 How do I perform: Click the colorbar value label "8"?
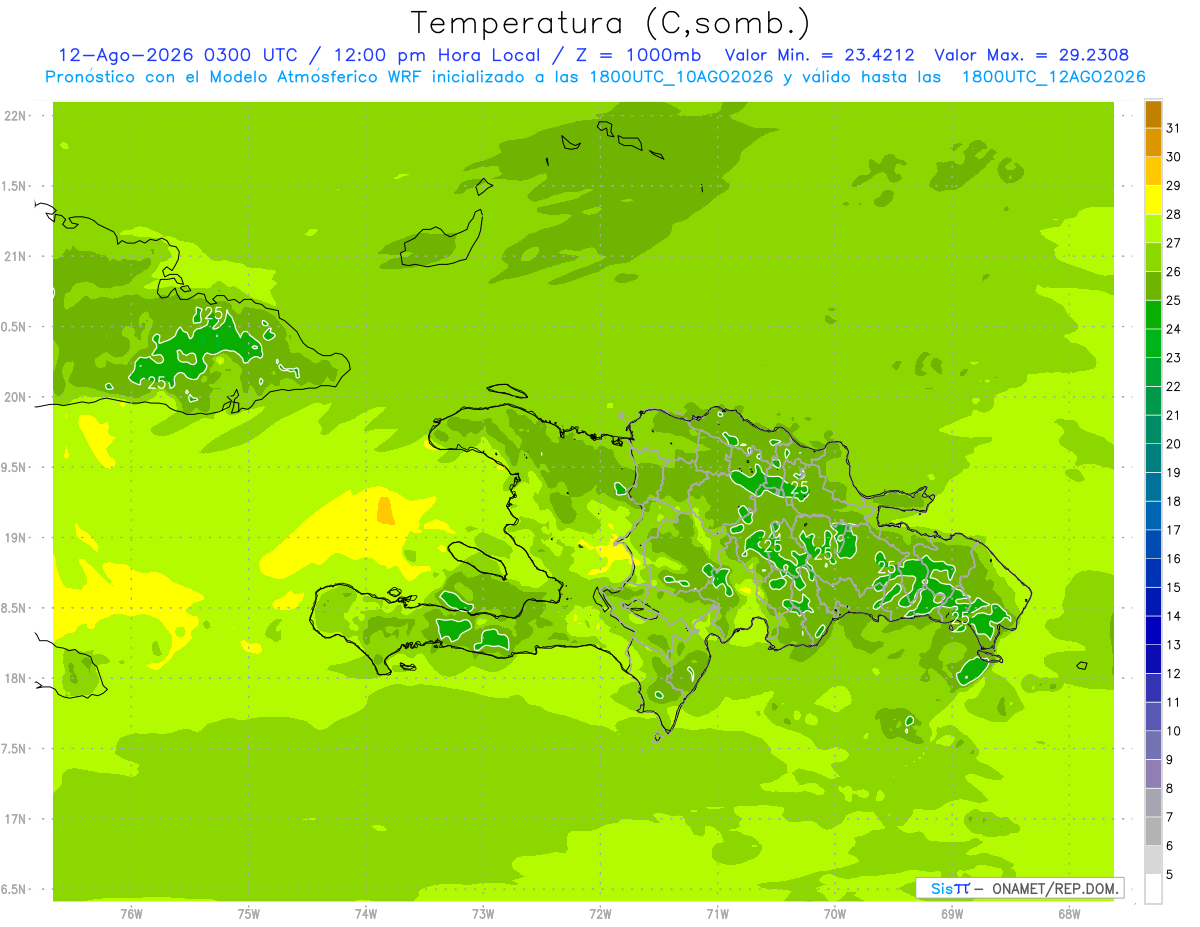pos(1170,789)
